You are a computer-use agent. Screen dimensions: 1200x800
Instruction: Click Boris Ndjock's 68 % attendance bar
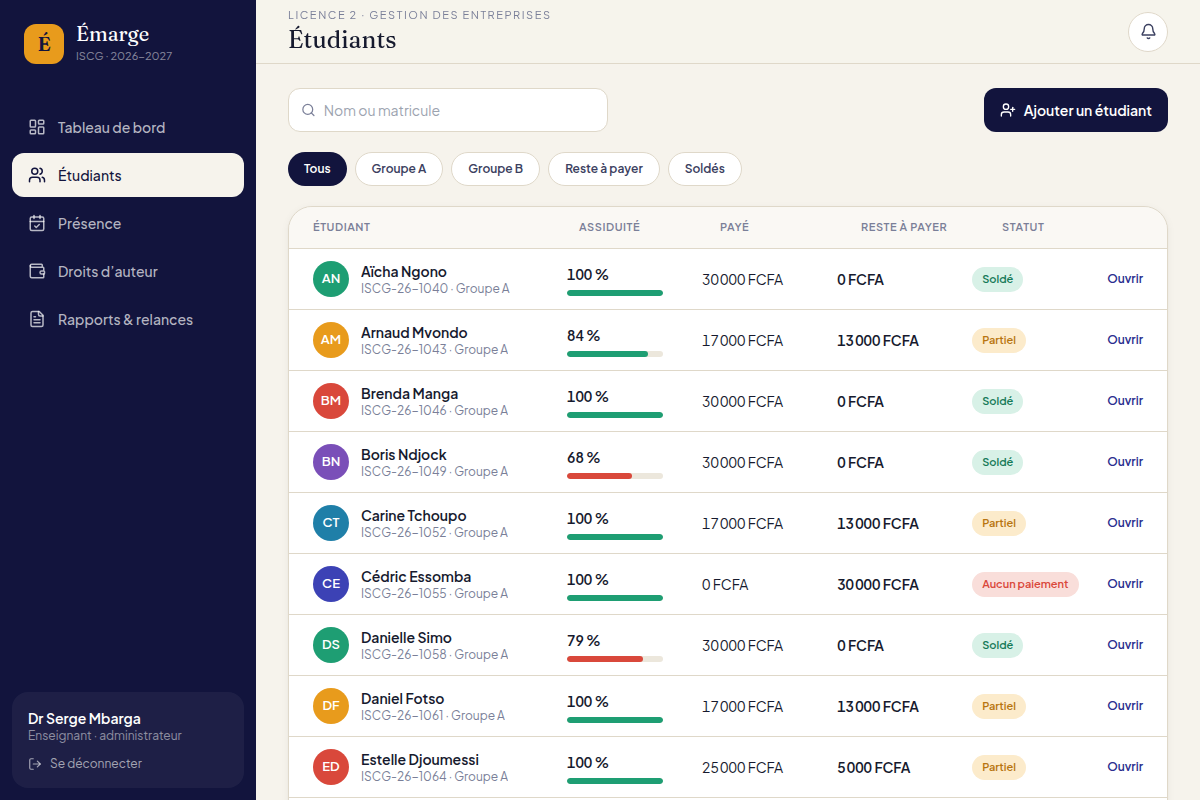pyautogui.click(x=615, y=476)
